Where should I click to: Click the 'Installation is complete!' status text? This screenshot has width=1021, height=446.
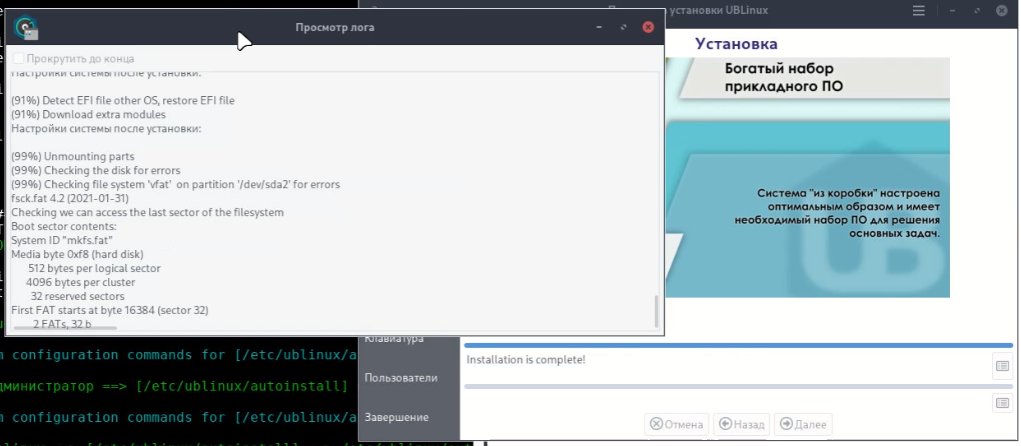point(526,359)
